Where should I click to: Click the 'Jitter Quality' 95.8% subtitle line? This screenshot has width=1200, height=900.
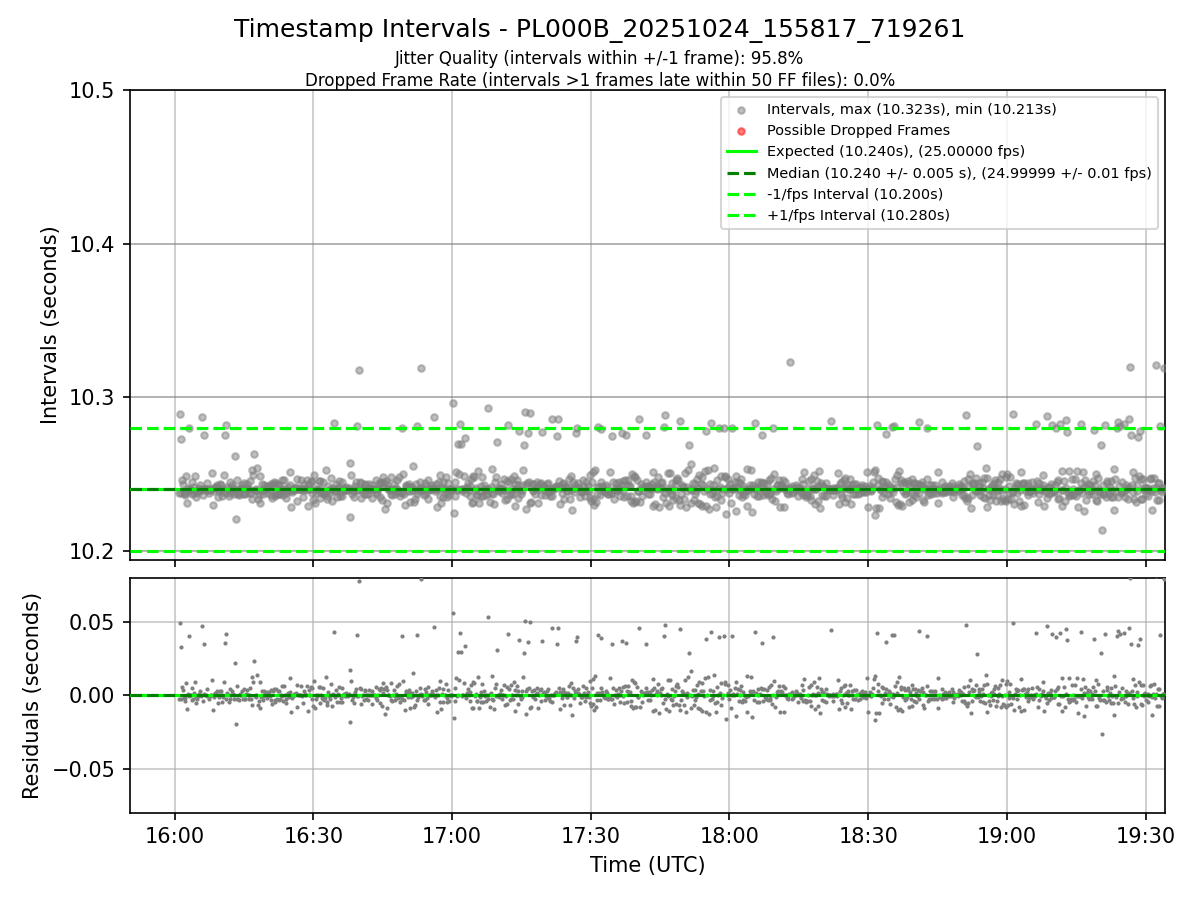(x=599, y=58)
